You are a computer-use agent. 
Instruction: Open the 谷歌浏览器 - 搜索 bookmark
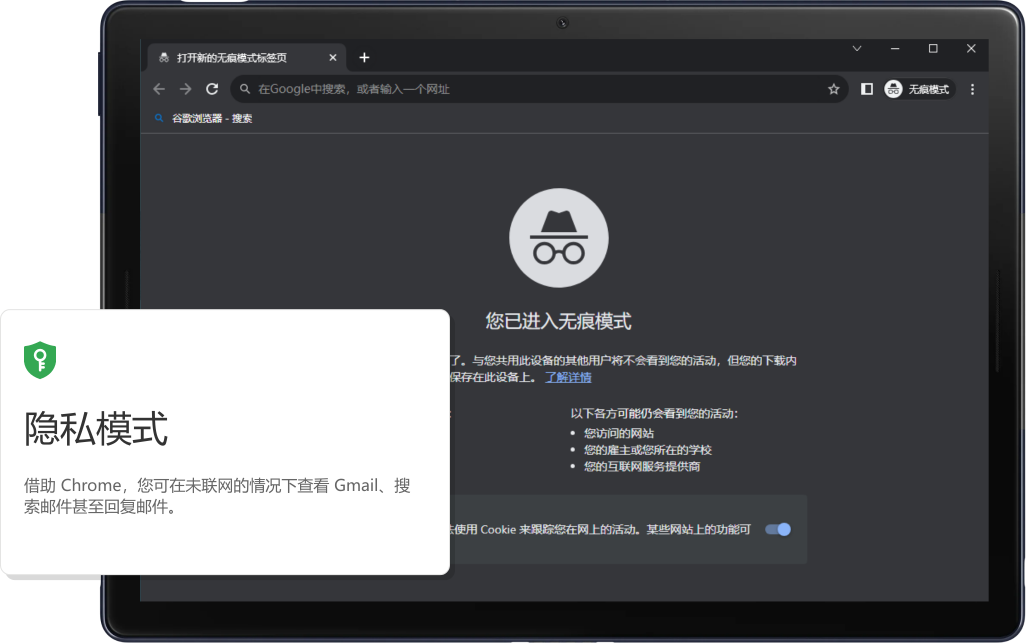203,118
